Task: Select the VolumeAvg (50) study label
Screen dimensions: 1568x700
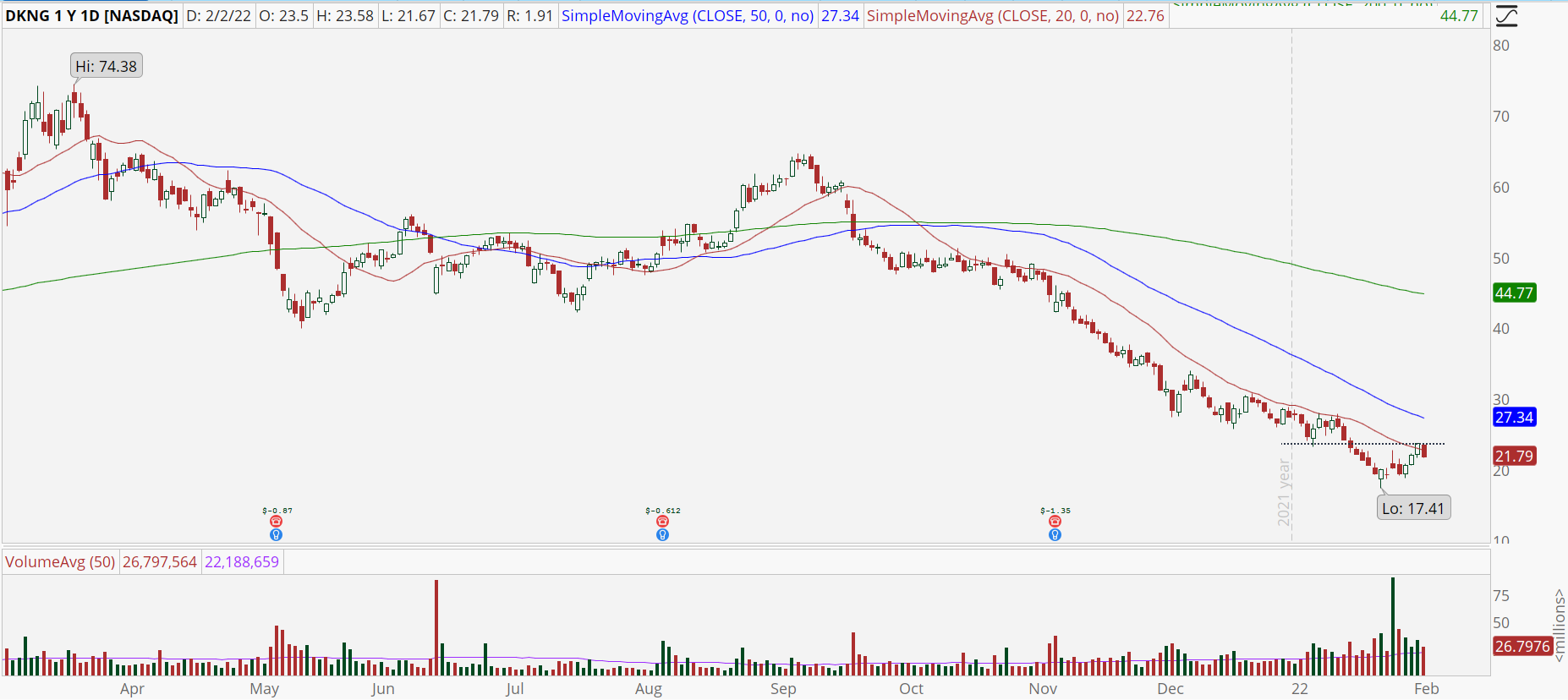Action: (x=60, y=562)
